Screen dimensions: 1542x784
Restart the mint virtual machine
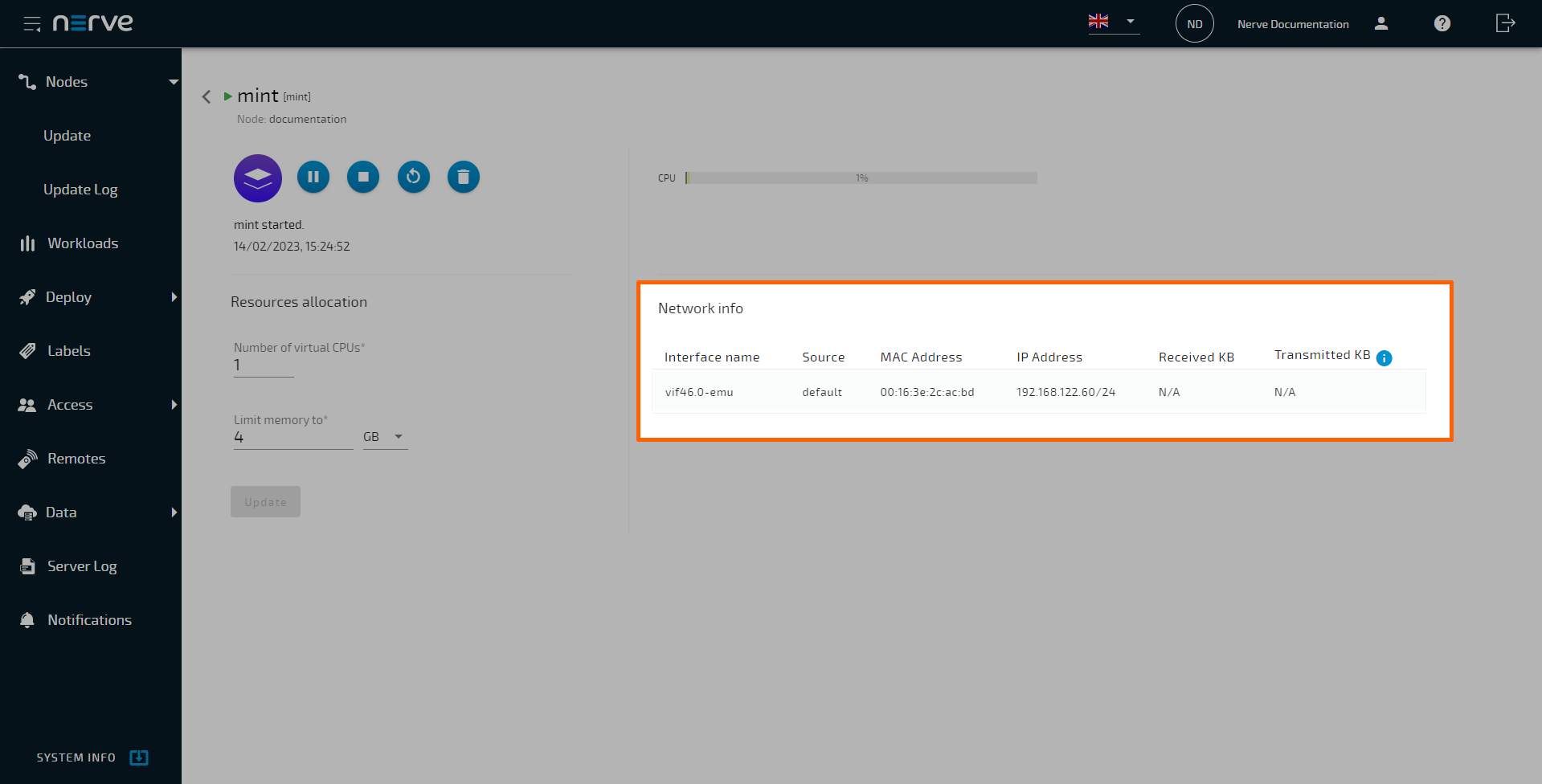413,177
